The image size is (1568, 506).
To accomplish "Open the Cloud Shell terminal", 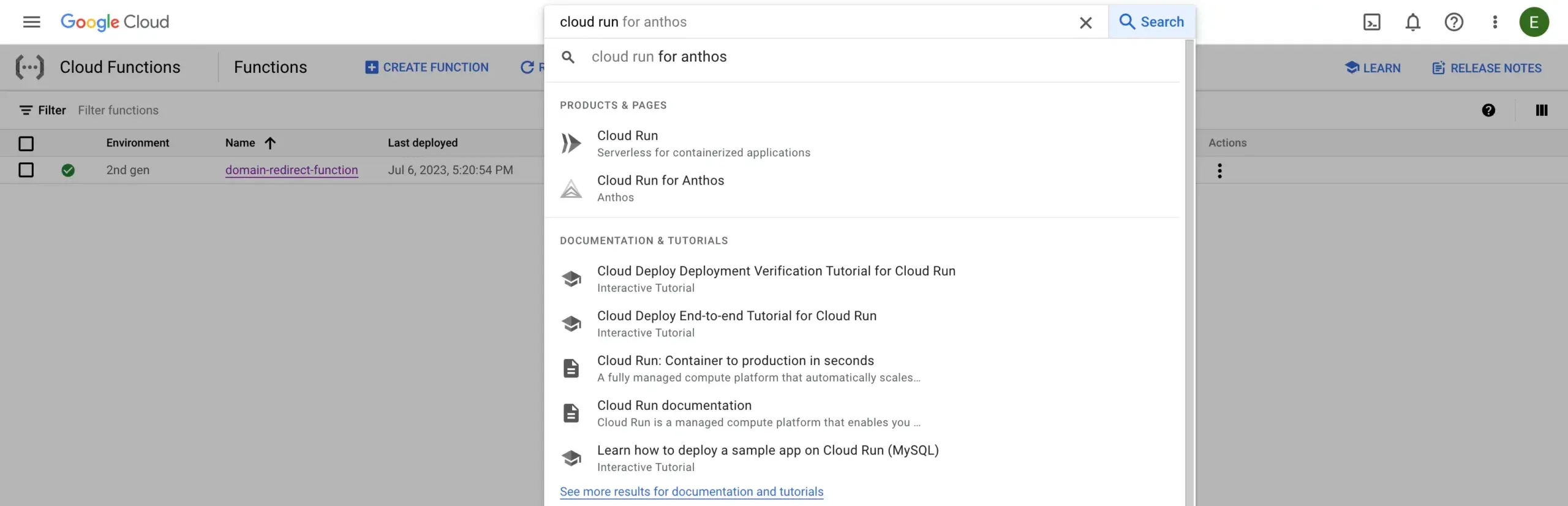I will 1371,21.
